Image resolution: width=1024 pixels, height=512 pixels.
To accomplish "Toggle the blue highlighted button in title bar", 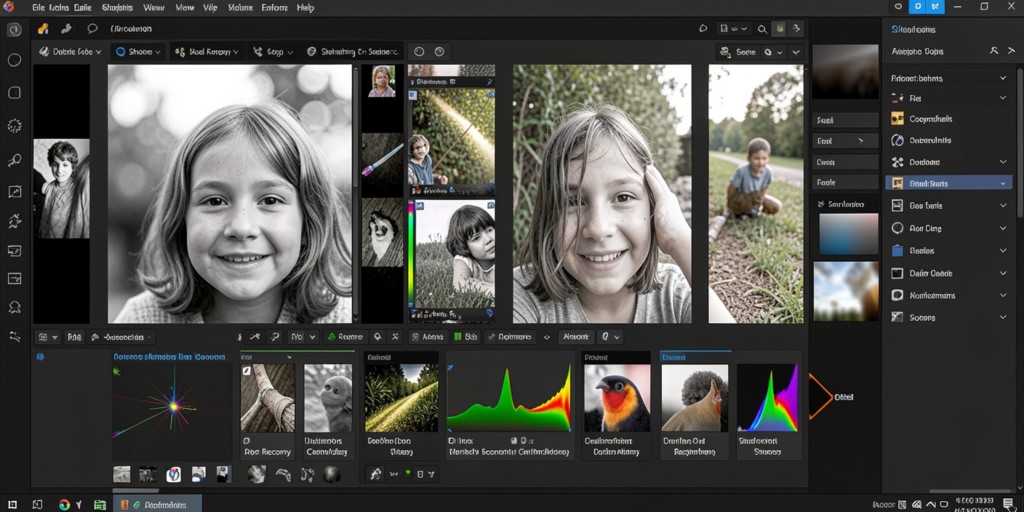I will tap(919, 7).
